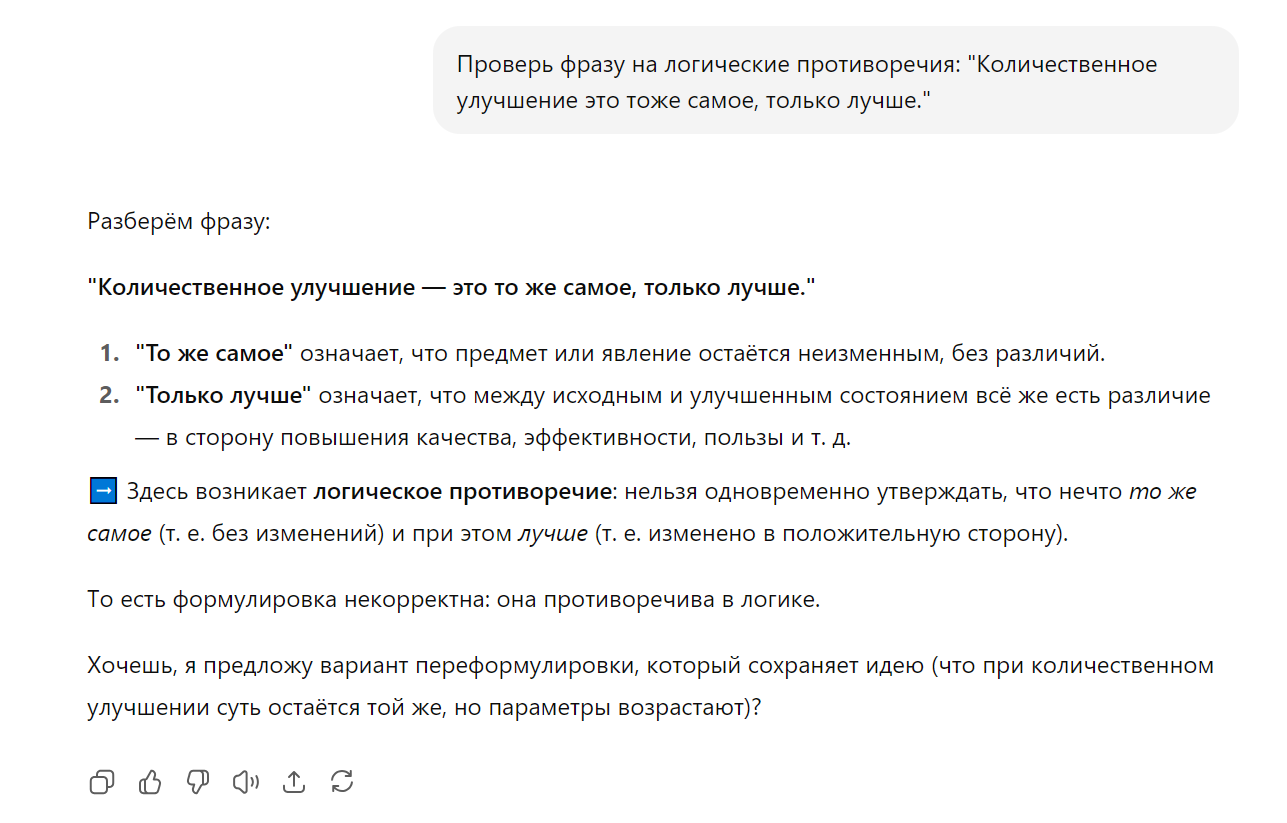Screen dimensions: 1287x823
Task: Click the user message bubble starting "Проверь фразу"
Action: coord(836,81)
